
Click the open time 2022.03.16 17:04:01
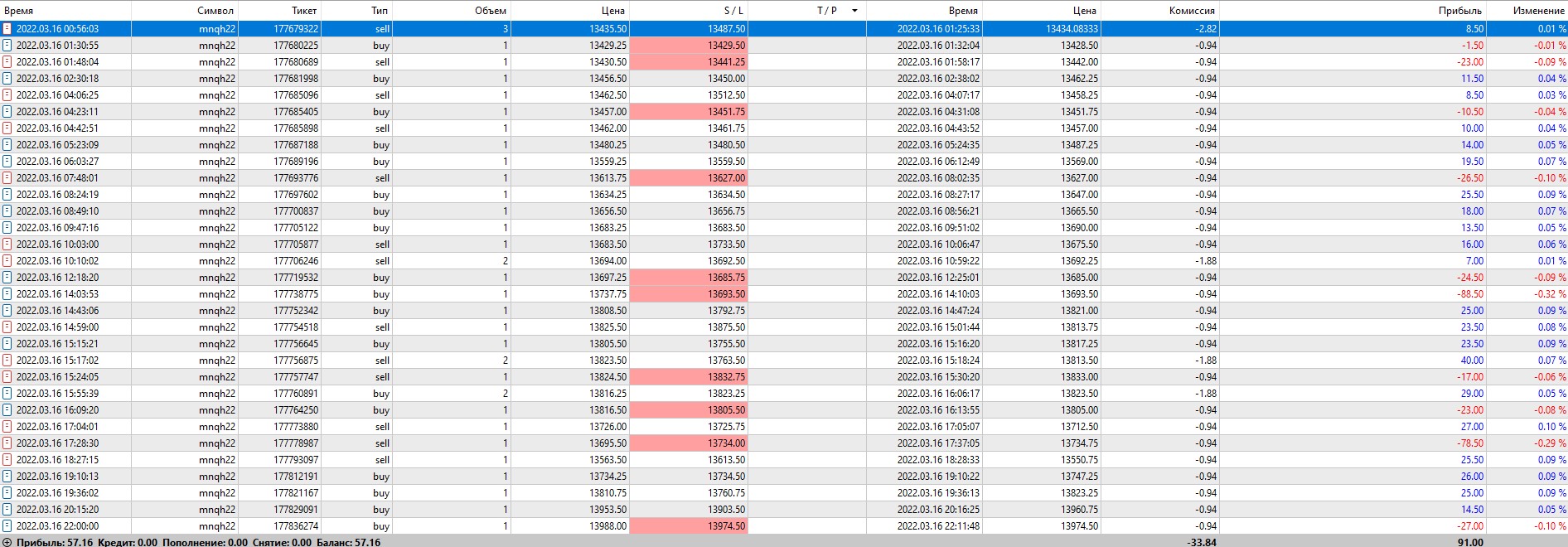coord(57,427)
